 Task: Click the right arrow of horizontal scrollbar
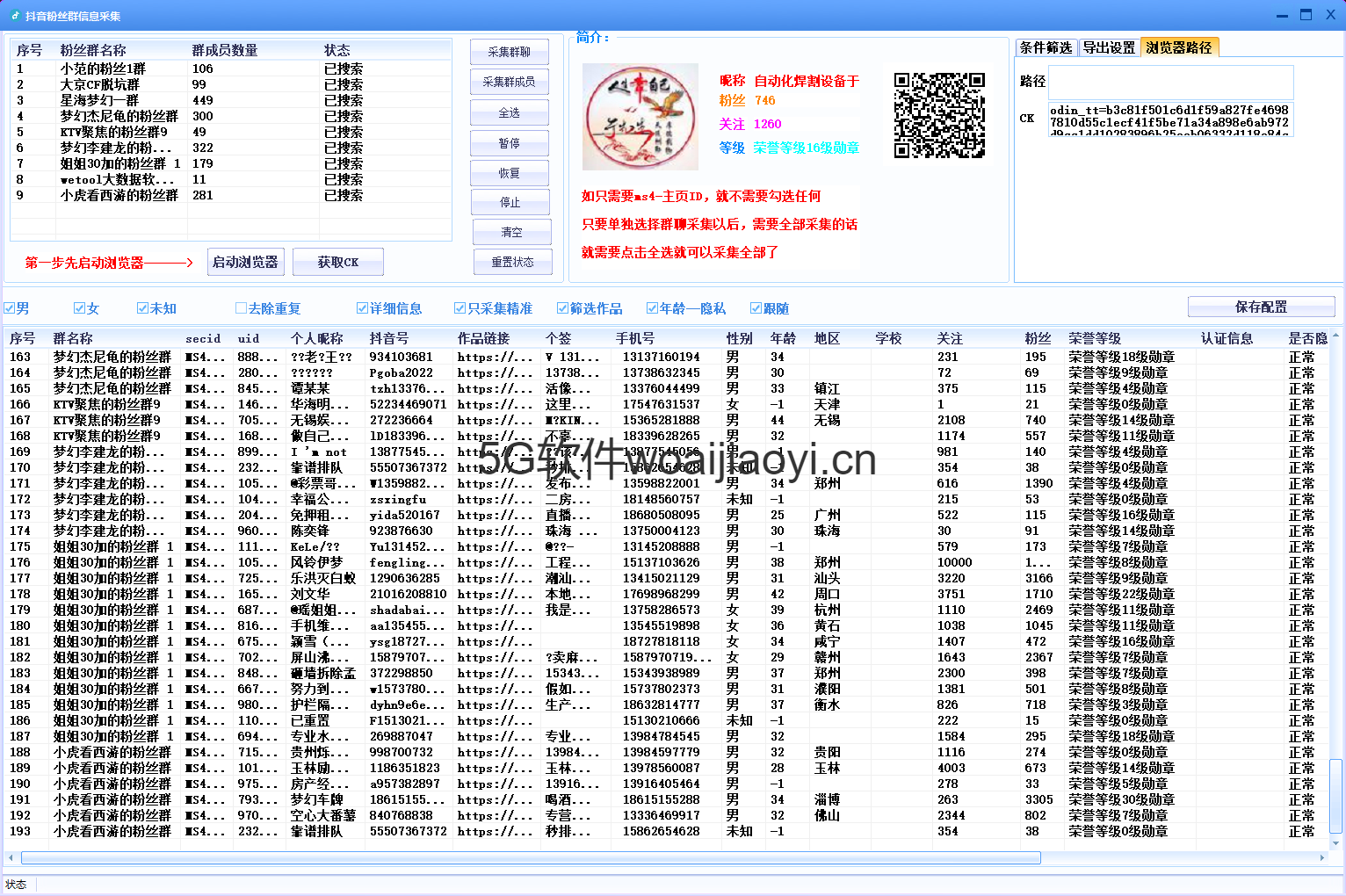click(x=1322, y=857)
